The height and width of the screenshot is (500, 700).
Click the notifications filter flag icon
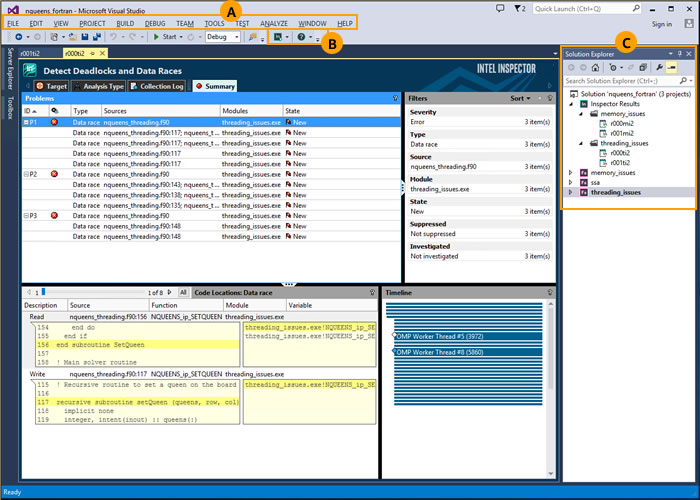[519, 9]
